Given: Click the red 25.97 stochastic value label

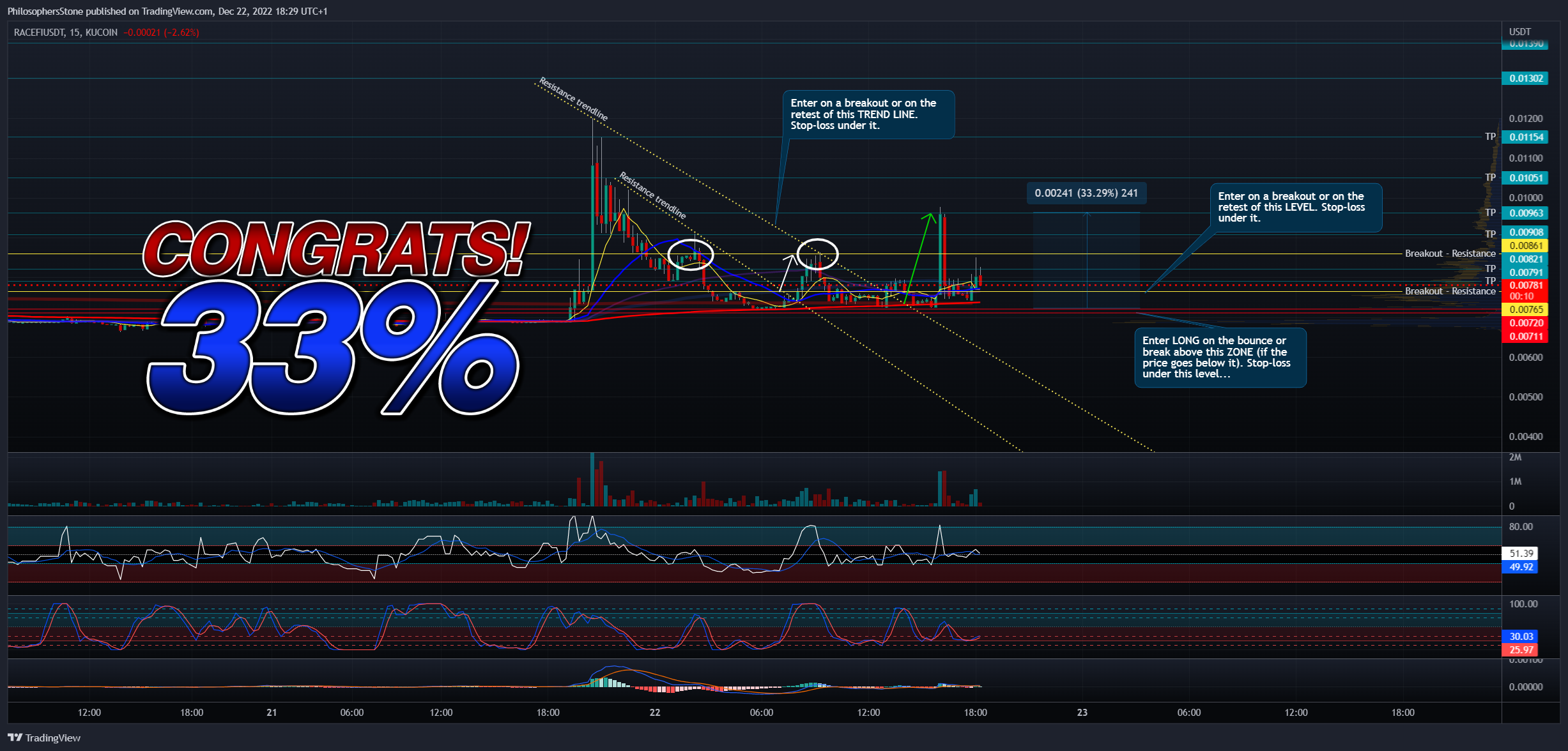Looking at the screenshot, I should coord(1521,650).
